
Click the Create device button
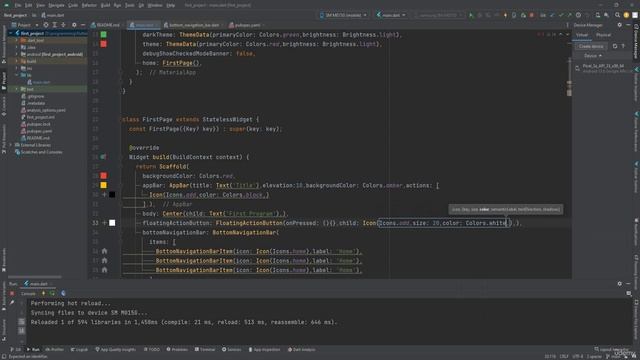tap(591, 46)
